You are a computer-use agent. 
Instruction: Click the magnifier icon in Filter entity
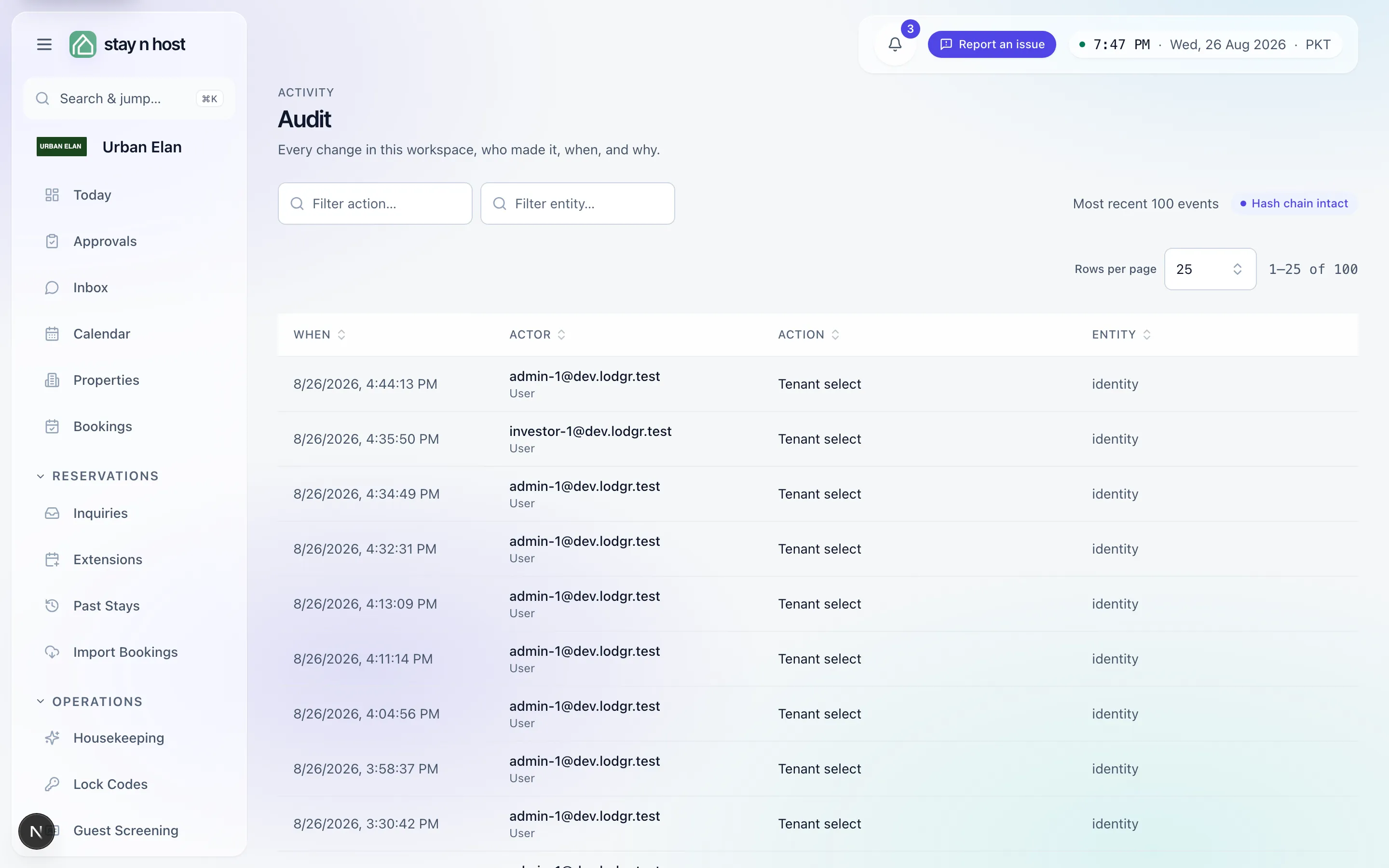click(x=500, y=204)
